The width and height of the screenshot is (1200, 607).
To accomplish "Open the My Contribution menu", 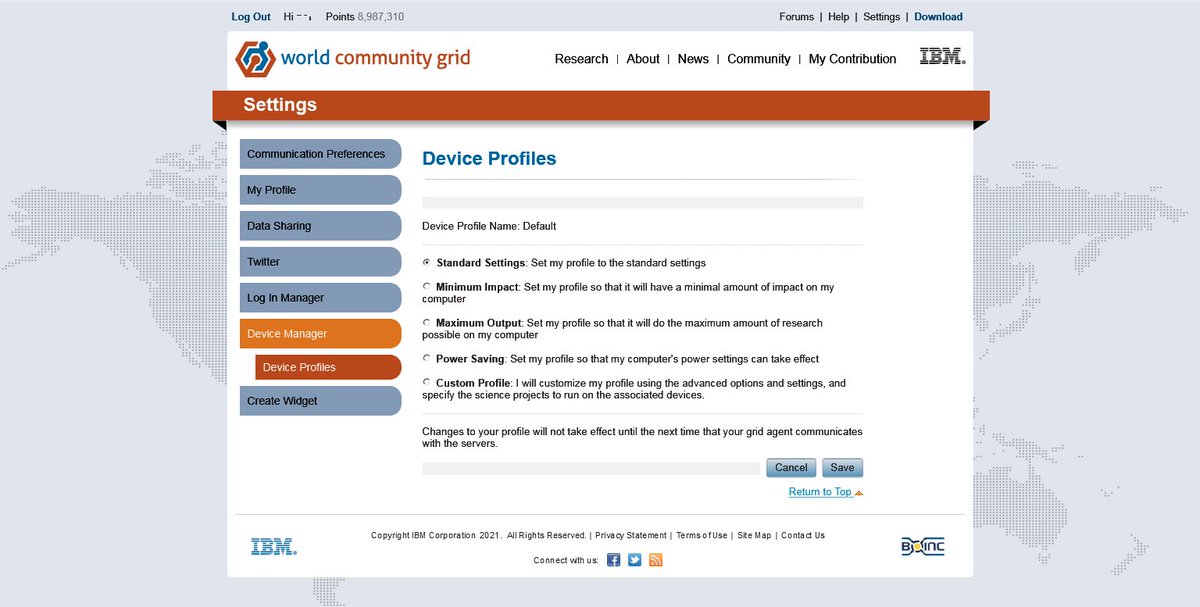I will [852, 59].
